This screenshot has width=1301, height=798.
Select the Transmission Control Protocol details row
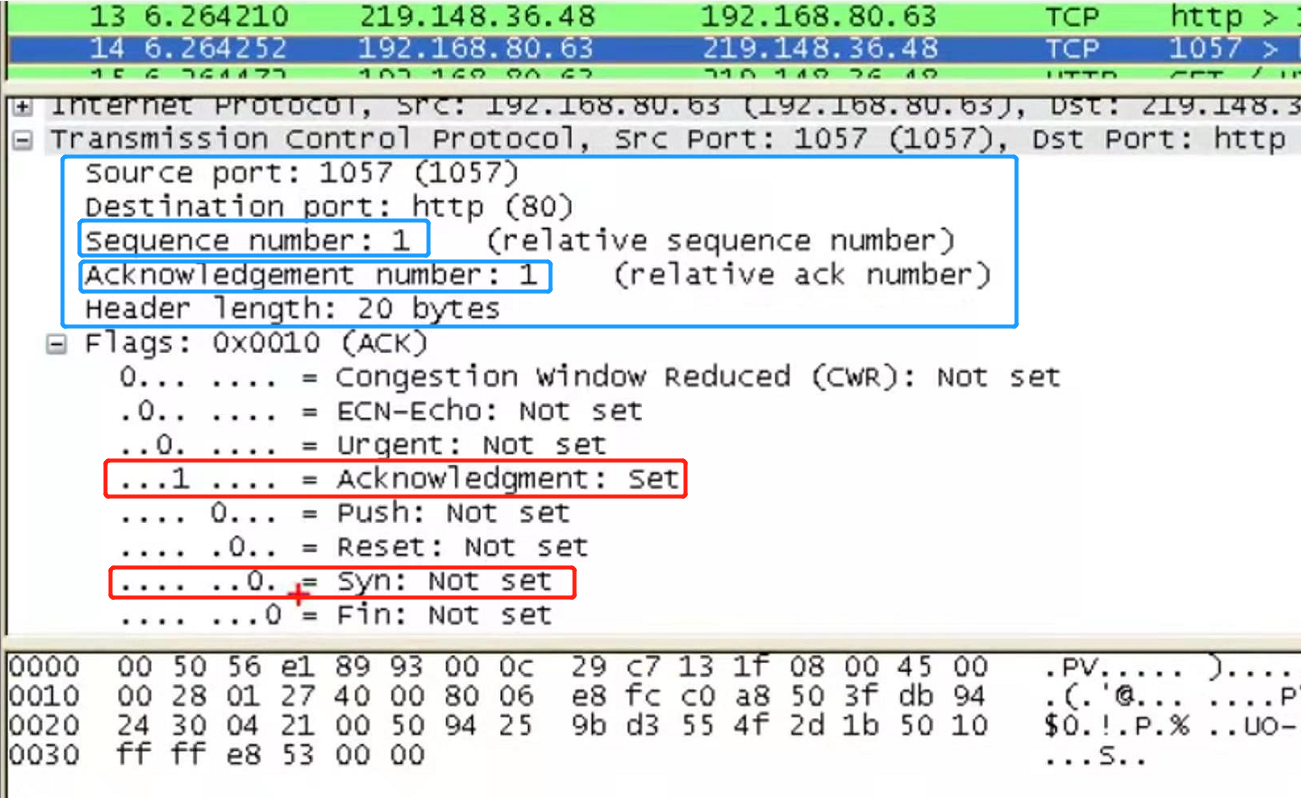(675, 139)
